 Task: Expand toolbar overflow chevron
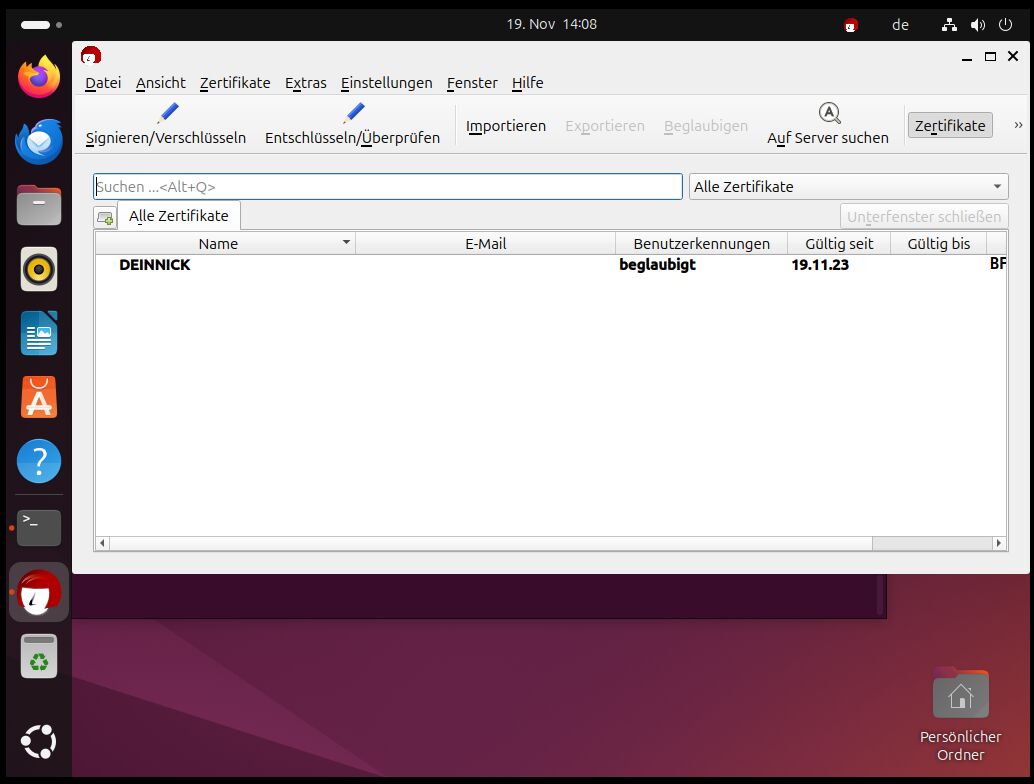click(x=1018, y=125)
